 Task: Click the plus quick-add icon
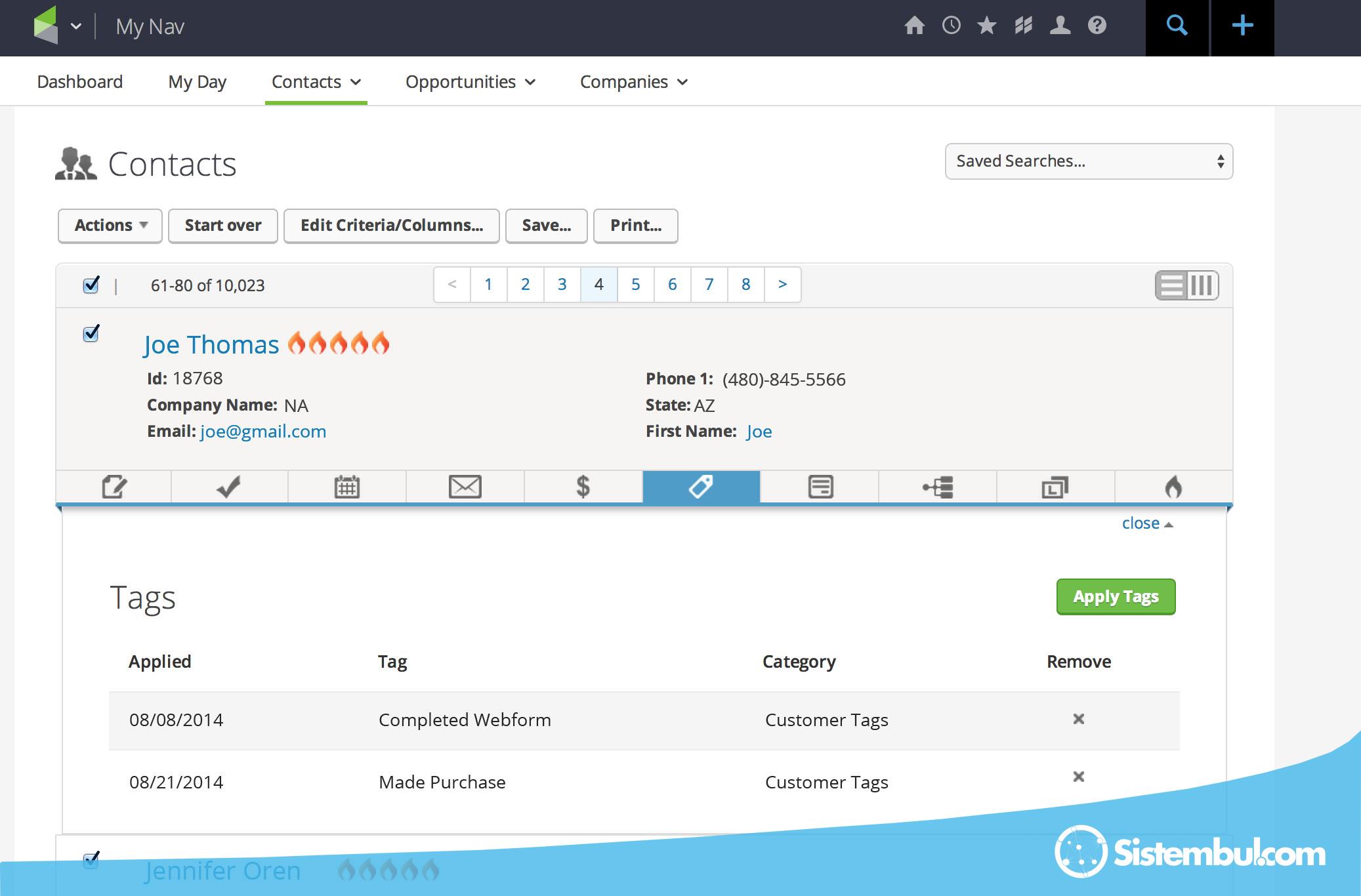click(x=1242, y=27)
